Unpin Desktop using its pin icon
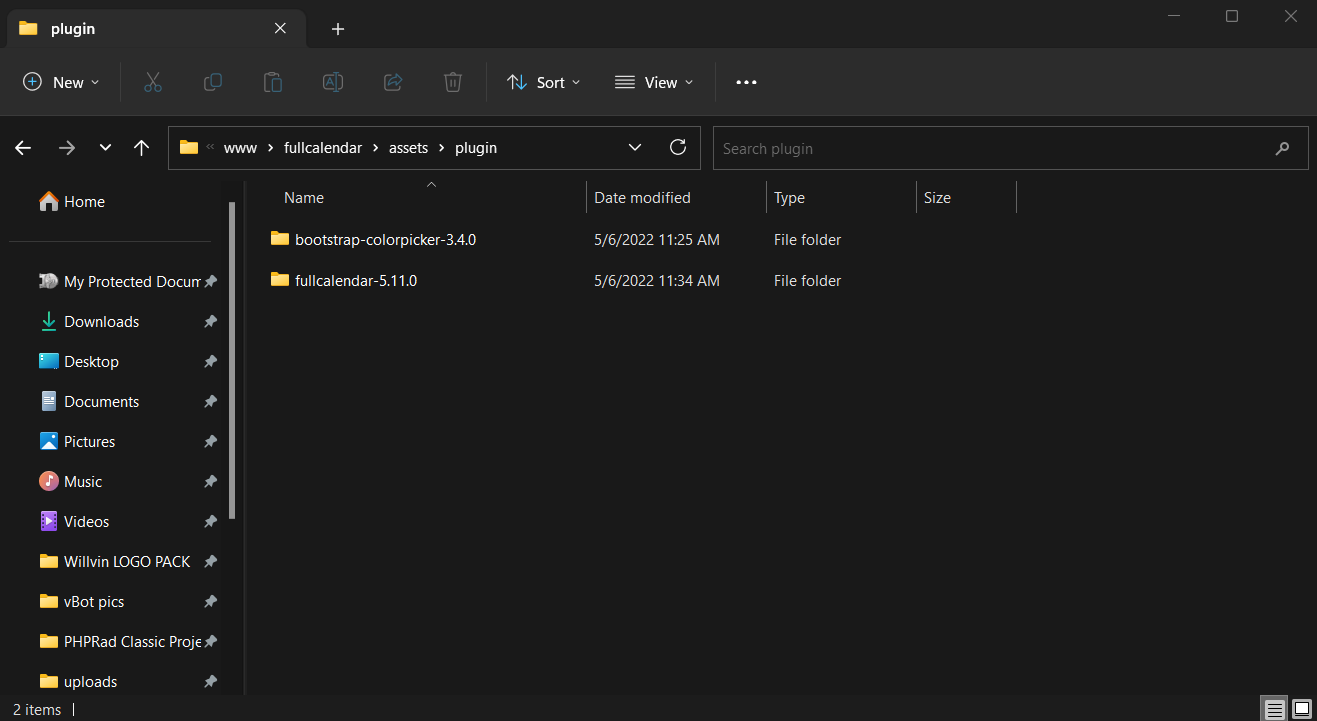1317x721 pixels. [210, 362]
